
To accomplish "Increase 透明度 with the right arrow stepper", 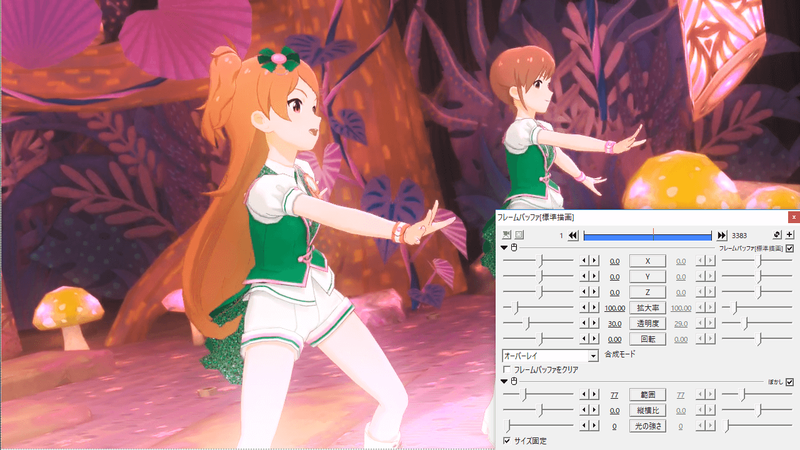I will pyautogui.click(x=594, y=323).
